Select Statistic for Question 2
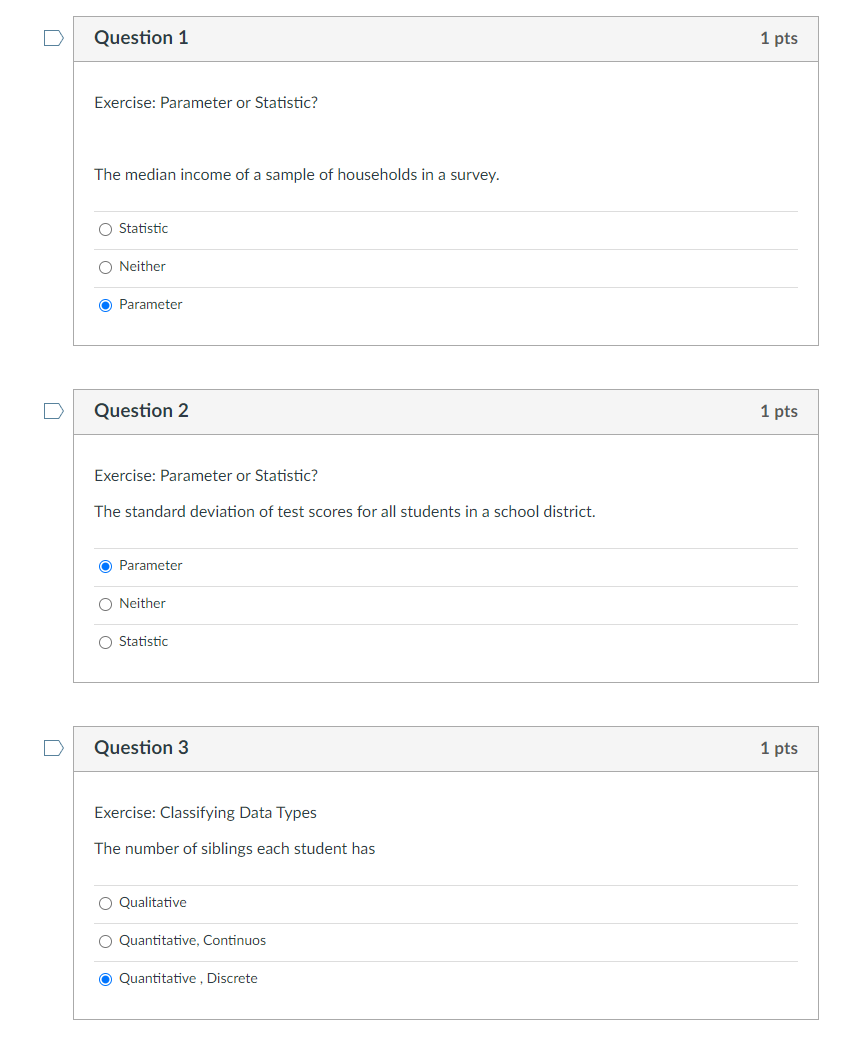Viewport: 865px width, 1043px height. point(105,643)
